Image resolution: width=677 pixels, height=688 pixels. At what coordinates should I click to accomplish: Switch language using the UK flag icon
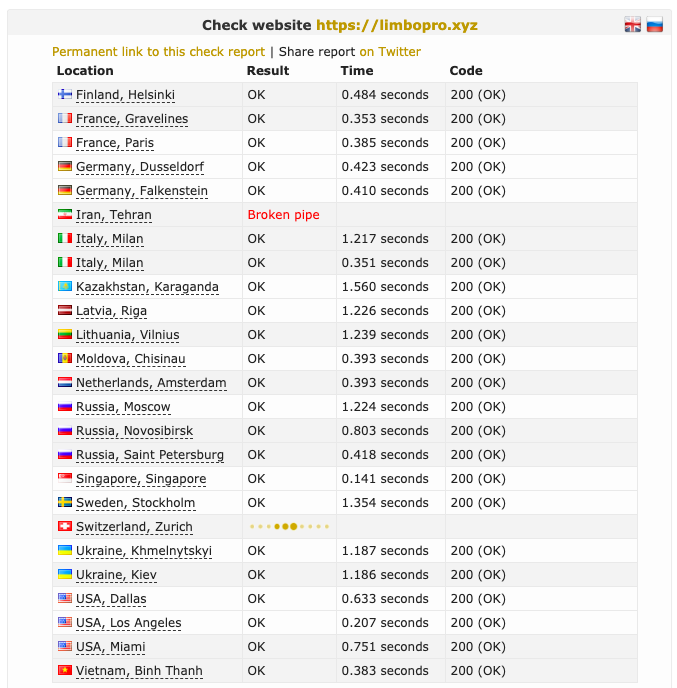[632, 25]
